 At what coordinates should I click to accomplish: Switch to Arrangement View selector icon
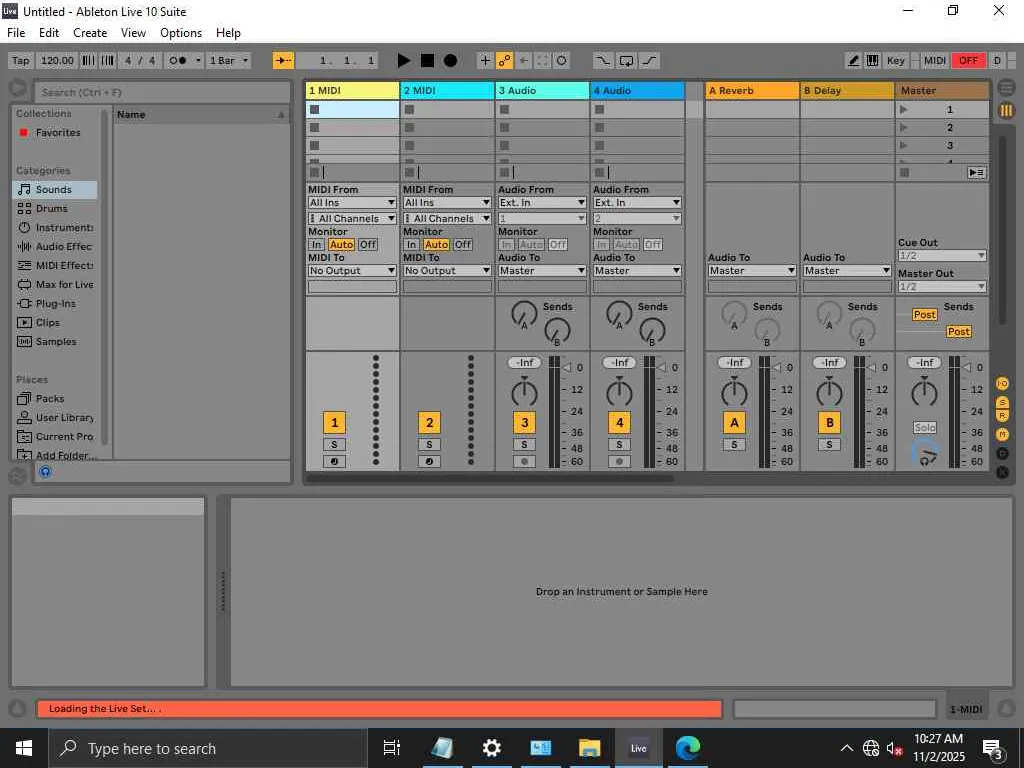coord(1006,87)
